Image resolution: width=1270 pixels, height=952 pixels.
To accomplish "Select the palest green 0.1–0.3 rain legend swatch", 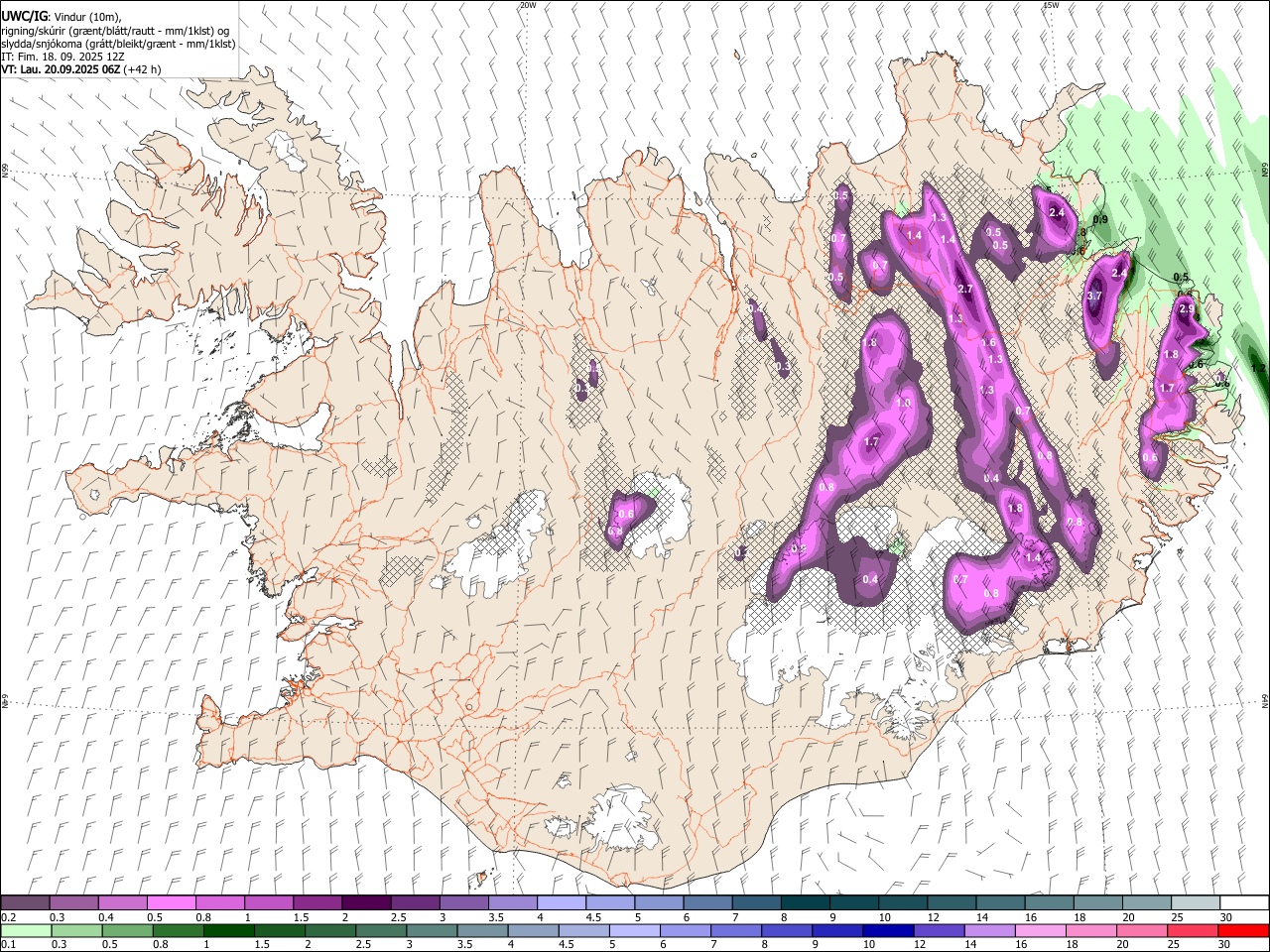I will tap(26, 930).
